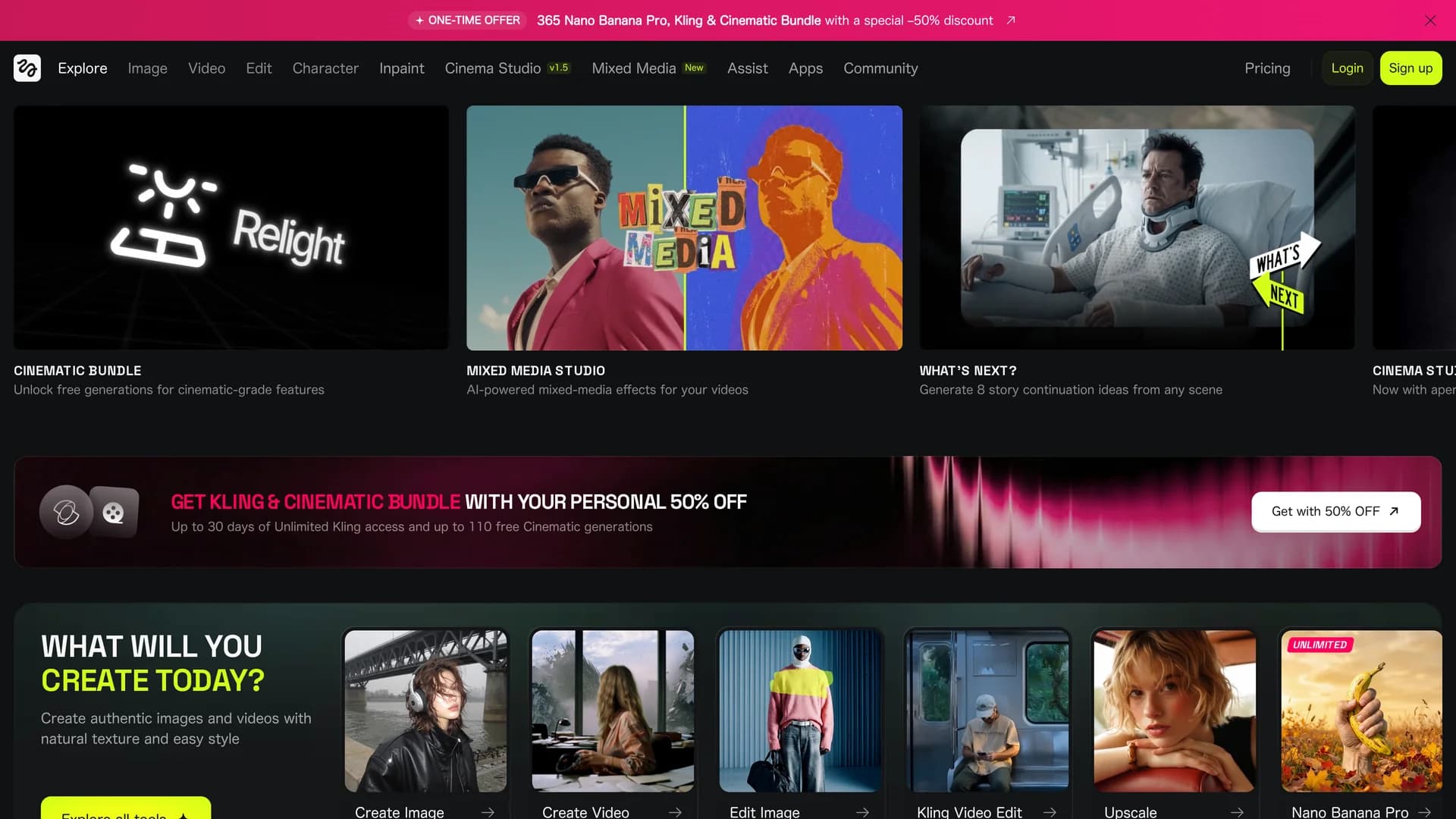Open the What's Next hospital scene thumbnail
The width and height of the screenshot is (1456, 819).
coord(1137,227)
